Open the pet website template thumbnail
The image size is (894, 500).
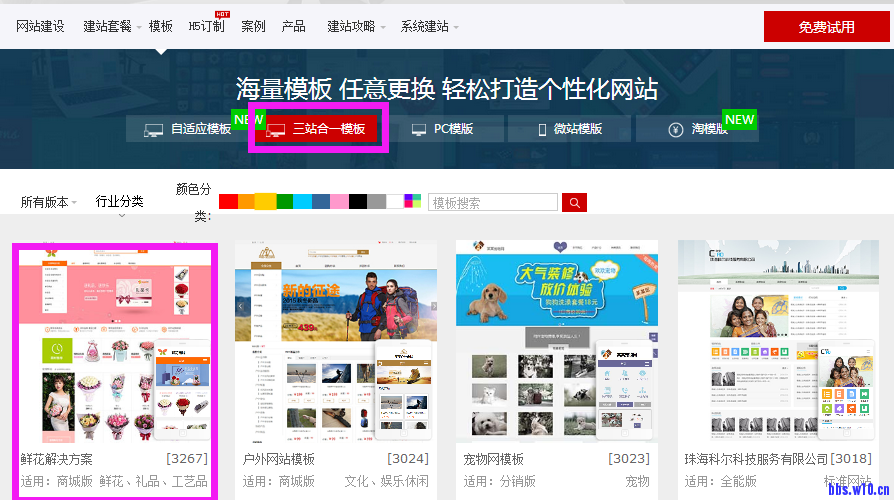coord(556,340)
